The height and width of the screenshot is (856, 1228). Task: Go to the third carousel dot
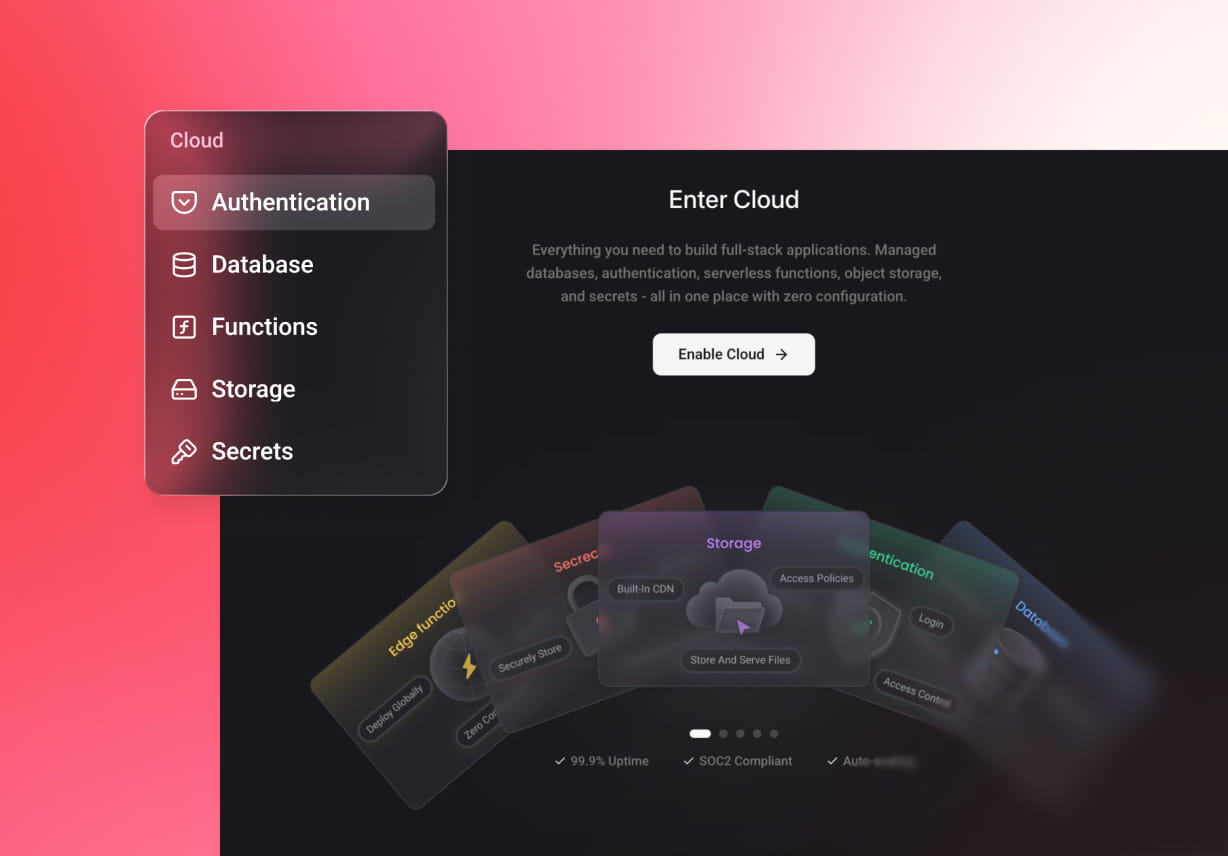coord(740,734)
